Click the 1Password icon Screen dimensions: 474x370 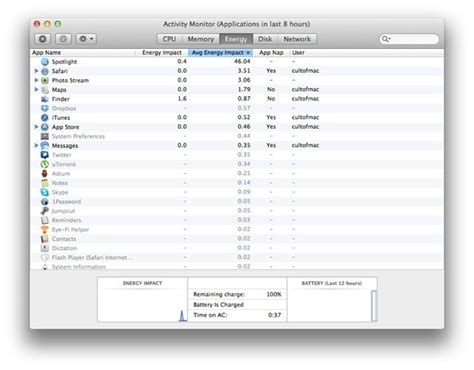45,202
